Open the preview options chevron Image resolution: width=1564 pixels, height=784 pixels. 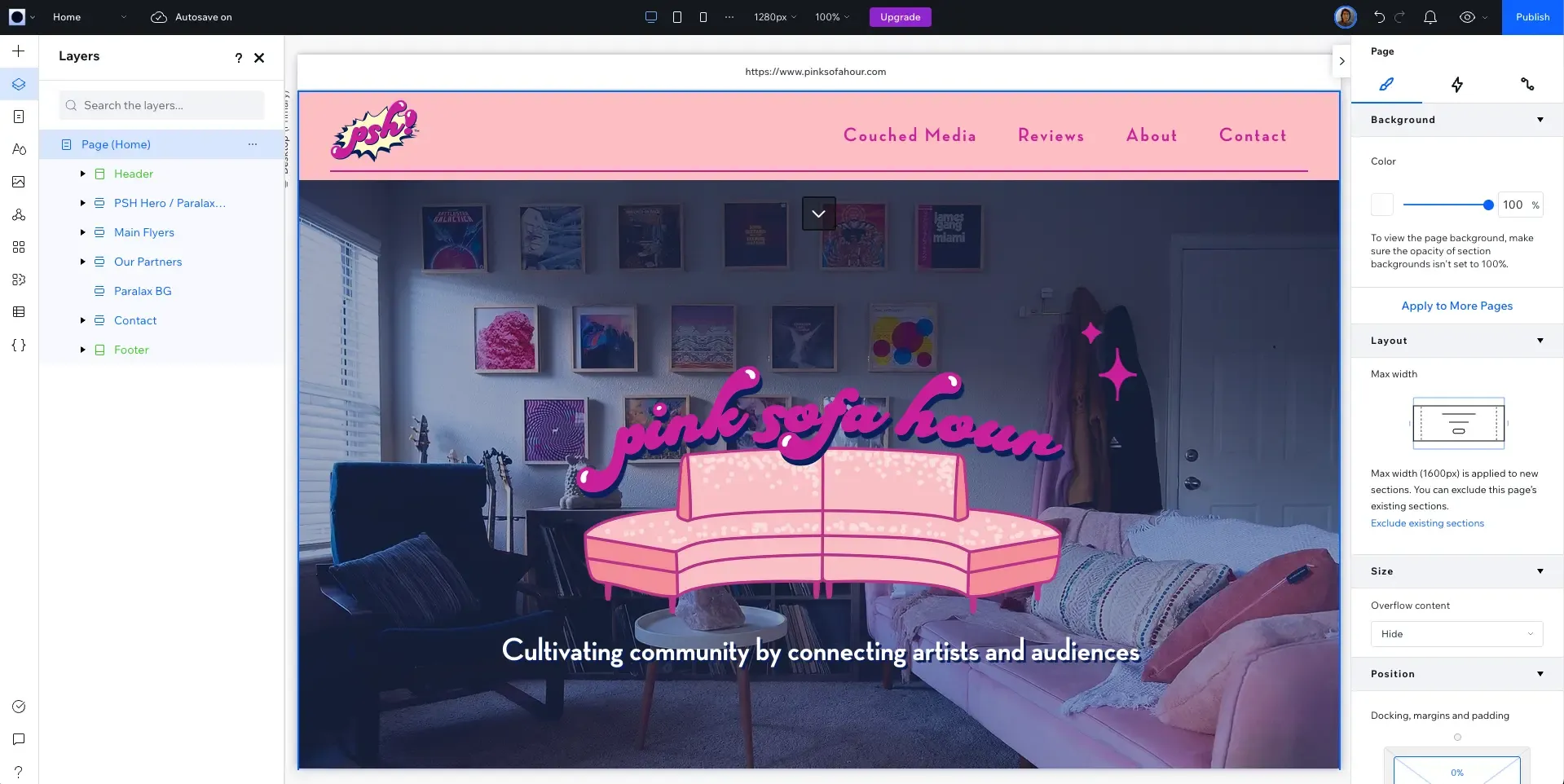[1485, 17]
